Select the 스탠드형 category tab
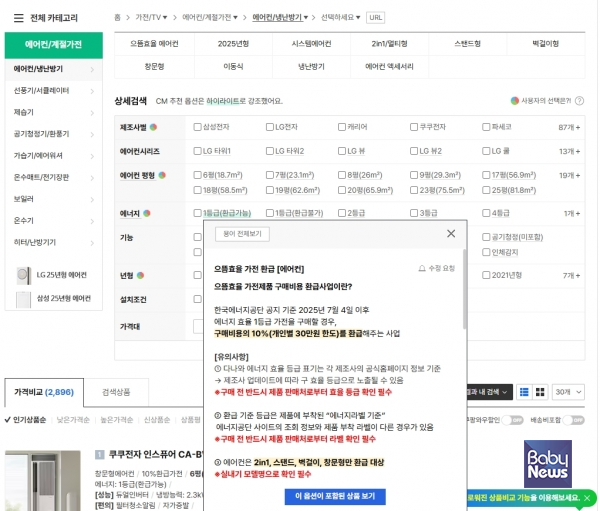Viewport: 600px width, 511px height. click(468, 44)
